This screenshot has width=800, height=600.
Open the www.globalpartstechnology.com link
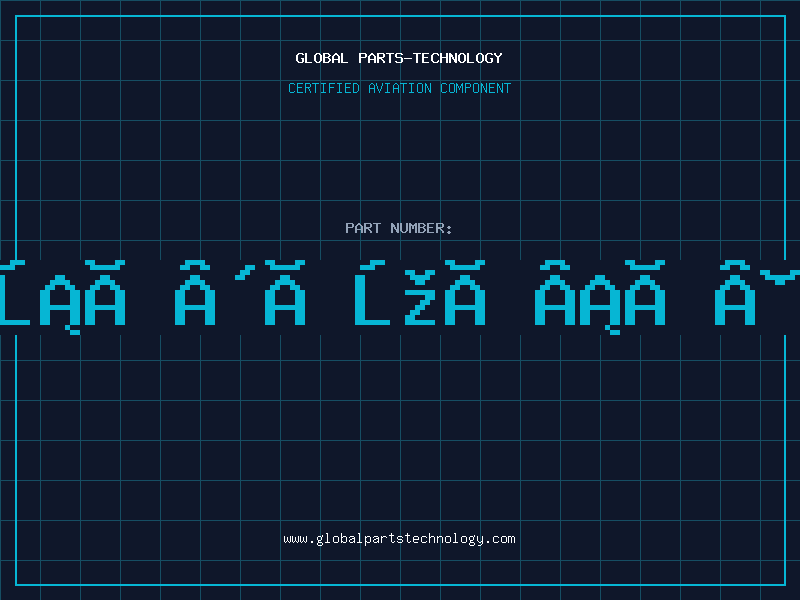[x=399, y=539]
